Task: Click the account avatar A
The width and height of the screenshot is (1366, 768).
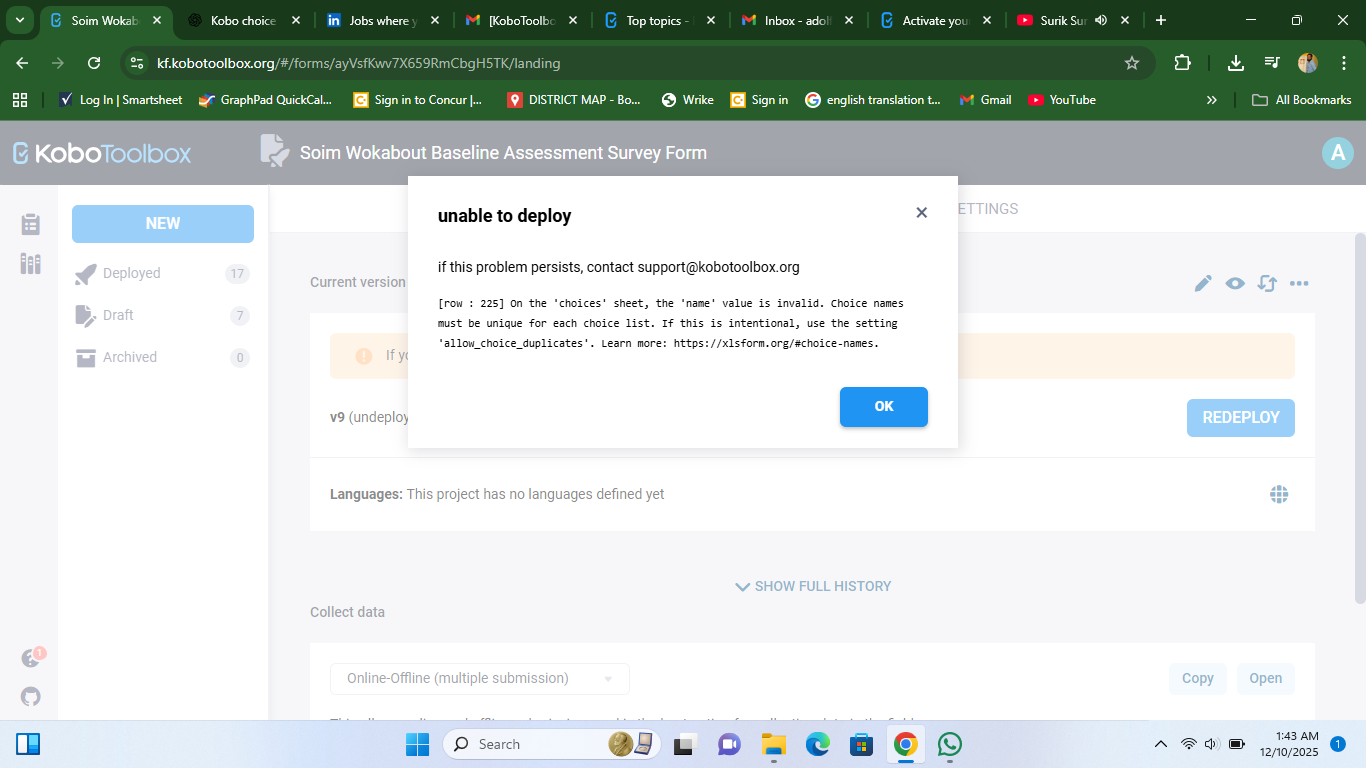Action: [x=1337, y=153]
